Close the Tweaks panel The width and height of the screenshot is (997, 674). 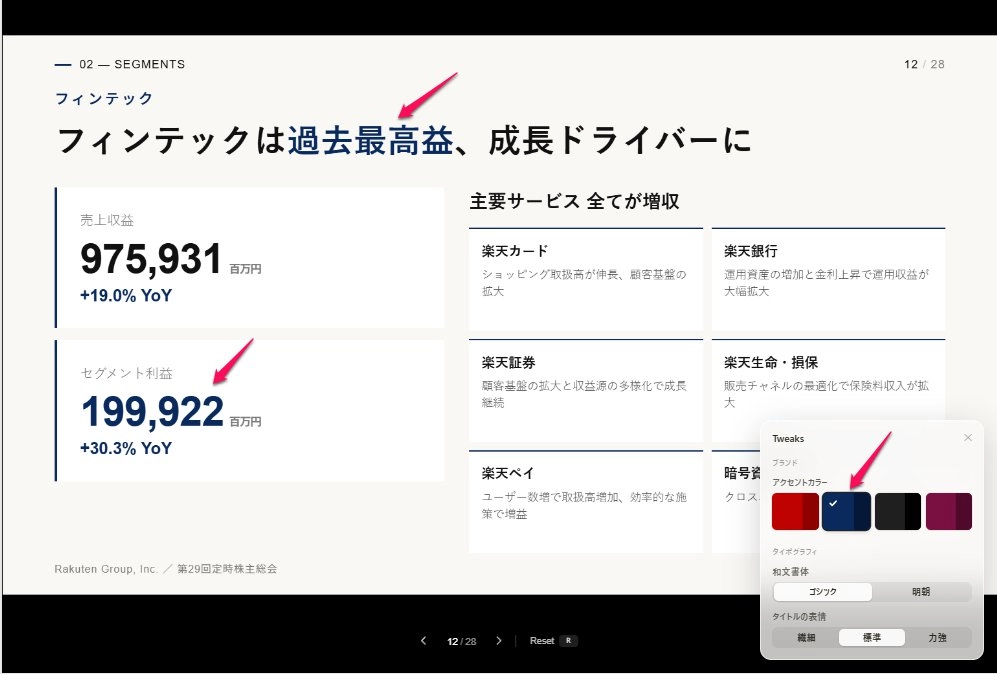(968, 437)
